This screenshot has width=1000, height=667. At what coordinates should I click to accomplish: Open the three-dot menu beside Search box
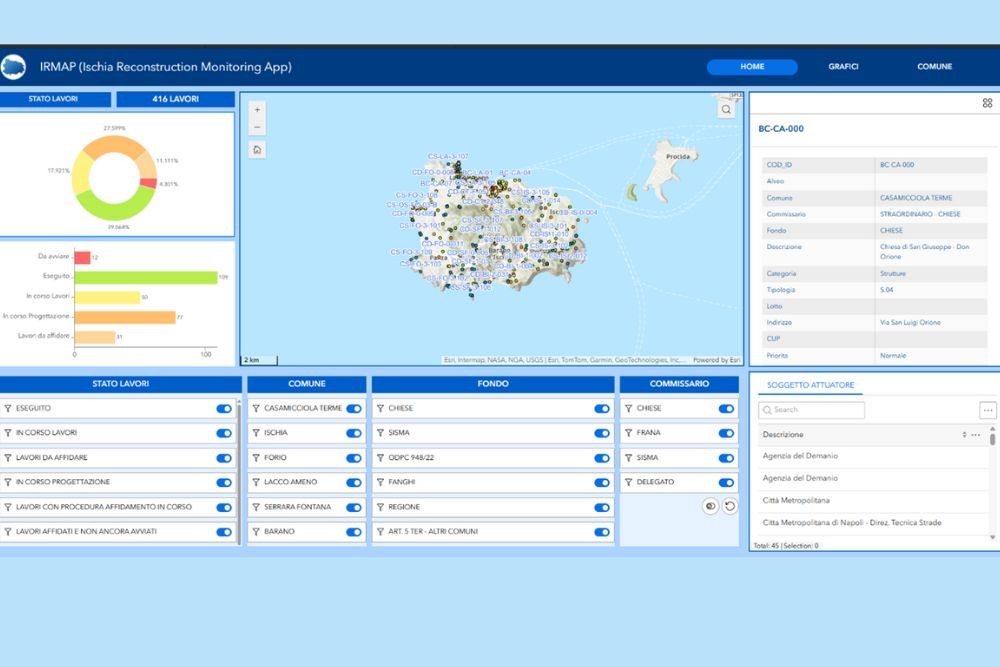click(988, 410)
